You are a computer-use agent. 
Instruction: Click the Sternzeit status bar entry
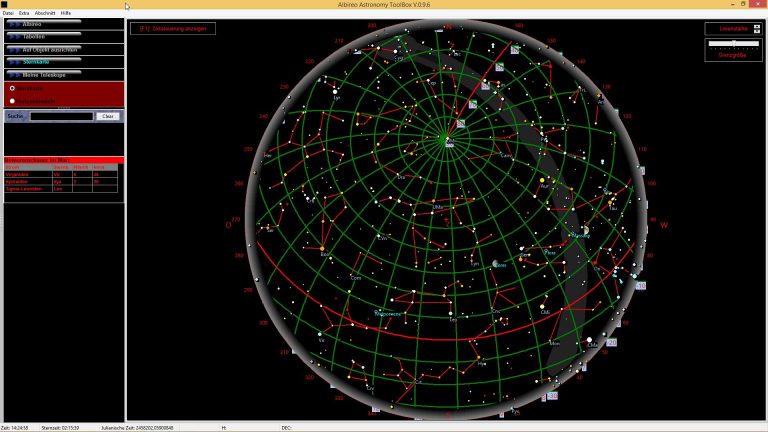60,428
